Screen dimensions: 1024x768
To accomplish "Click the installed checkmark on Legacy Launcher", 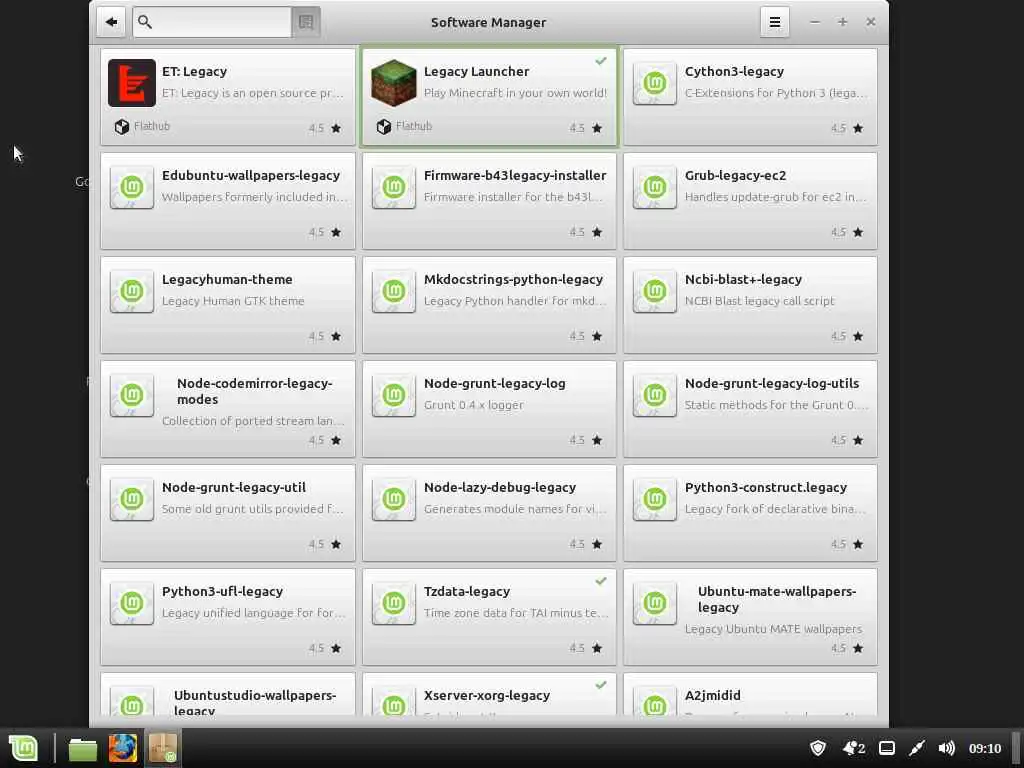I will 601,61.
